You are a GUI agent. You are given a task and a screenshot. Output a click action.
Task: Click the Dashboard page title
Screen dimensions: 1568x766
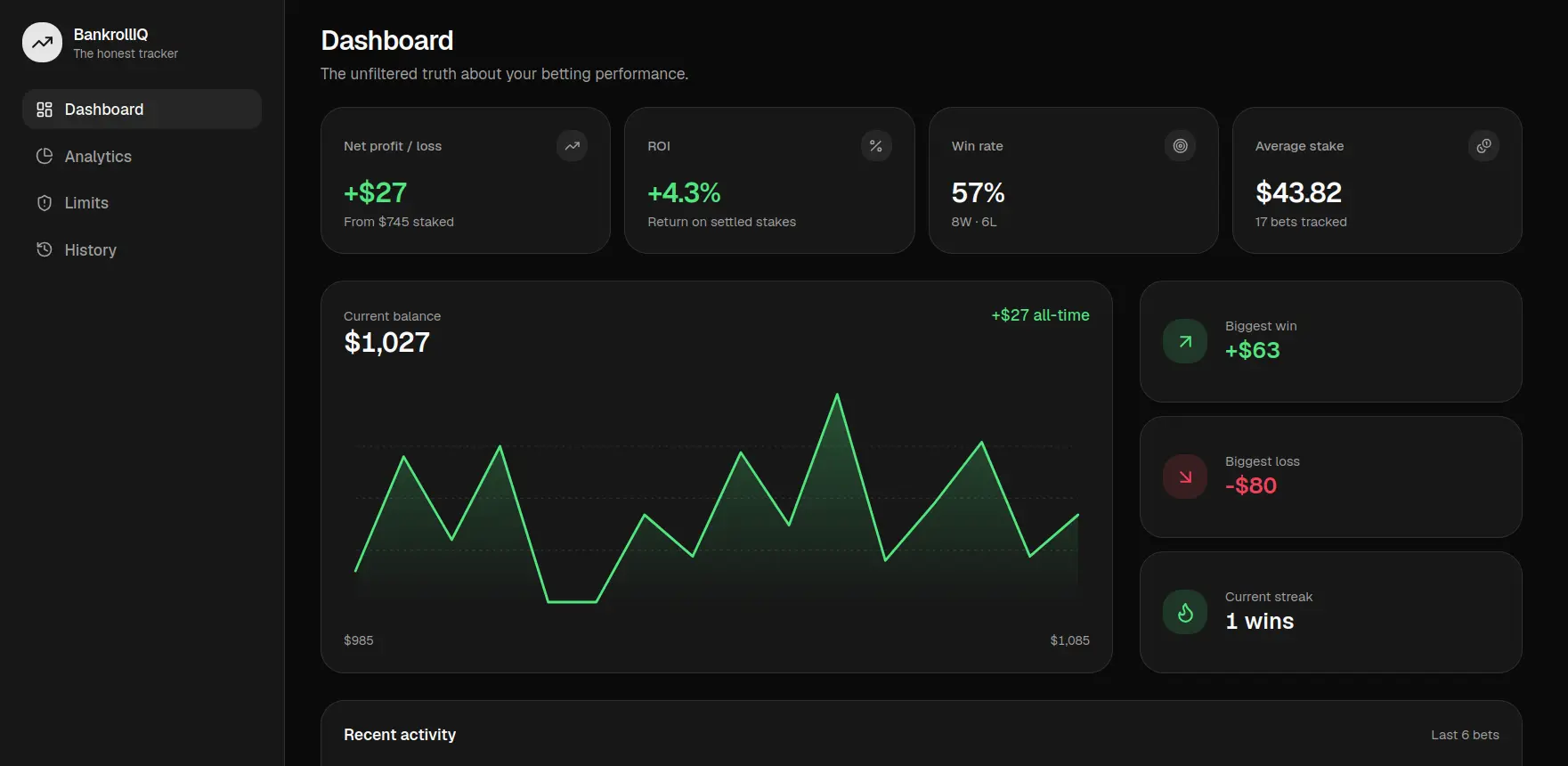pyautogui.click(x=387, y=40)
